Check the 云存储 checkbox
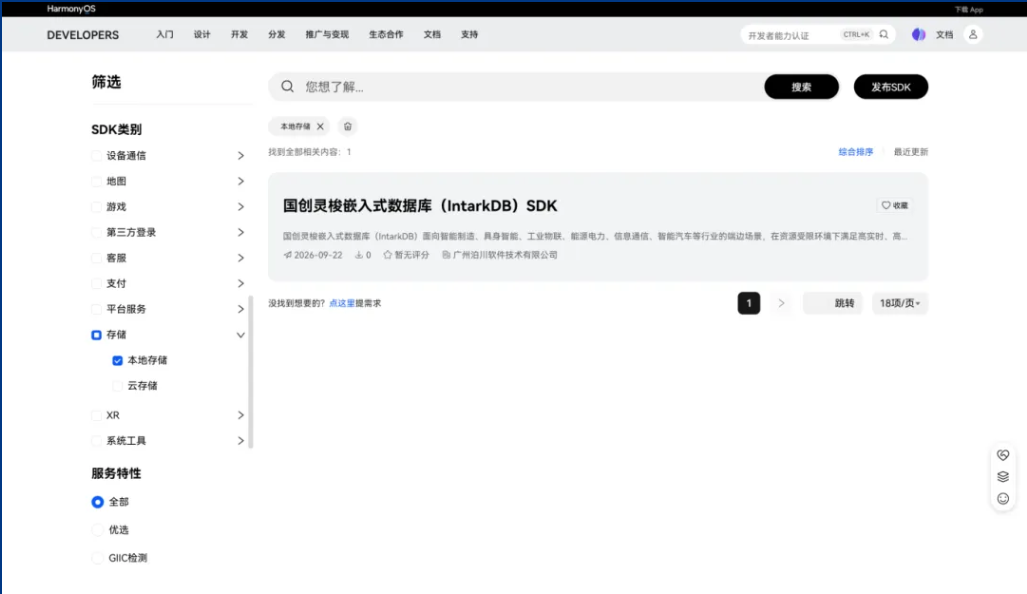Image resolution: width=1027 pixels, height=594 pixels. 117,386
